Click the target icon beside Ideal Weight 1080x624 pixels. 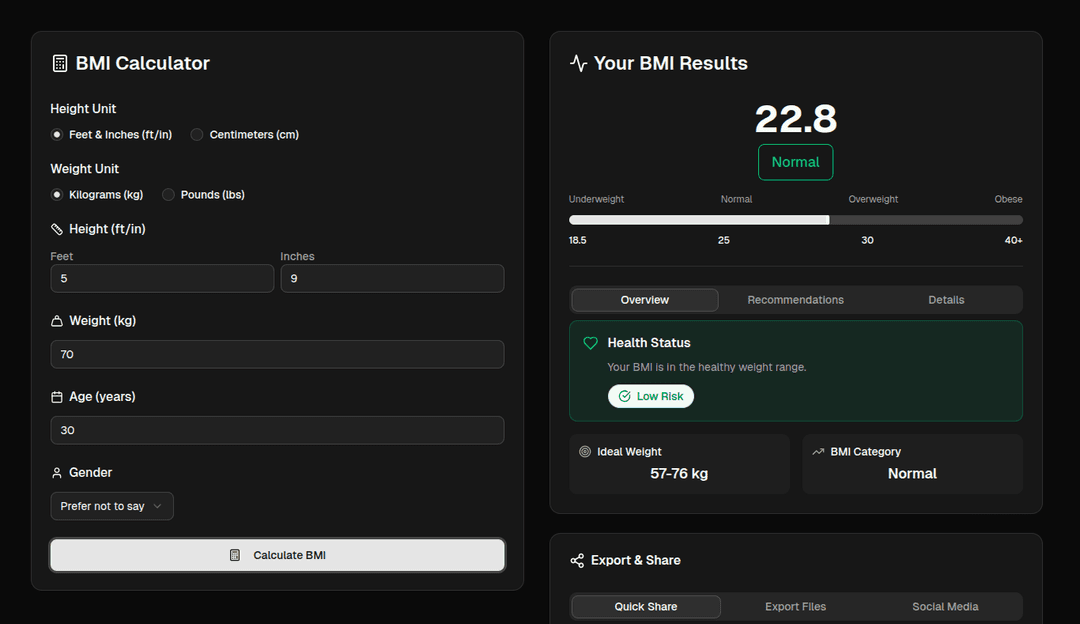[x=585, y=452]
